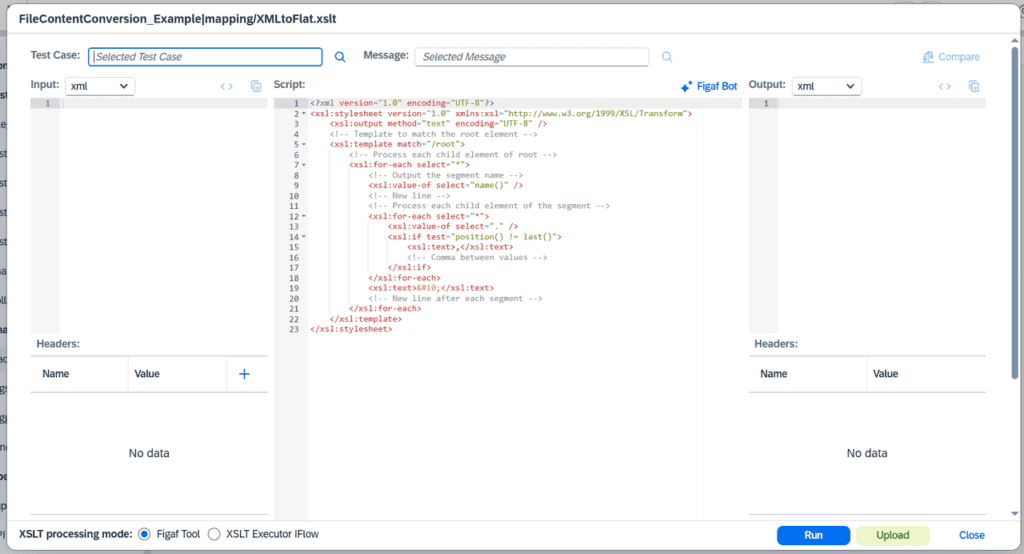Click xsl:template match="/root" line
Viewport: 1024px width, 554px height.
397,144
